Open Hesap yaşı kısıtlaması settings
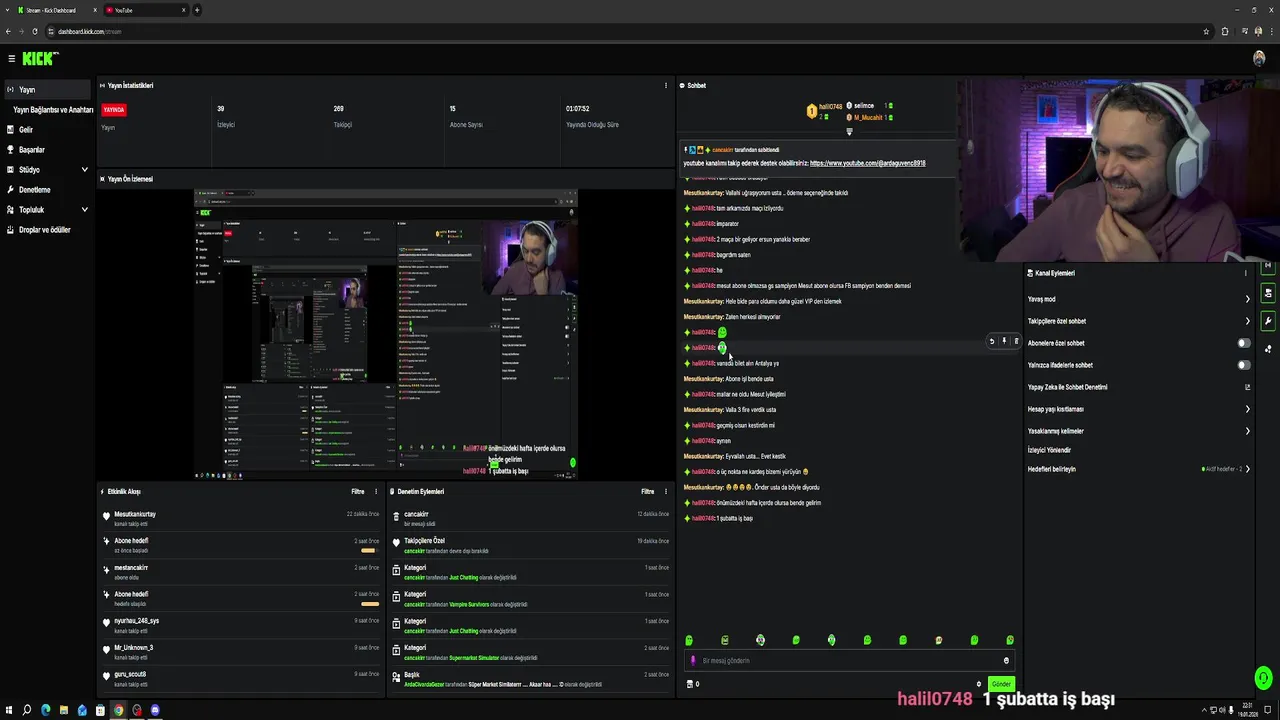 pyautogui.click(x=1138, y=409)
